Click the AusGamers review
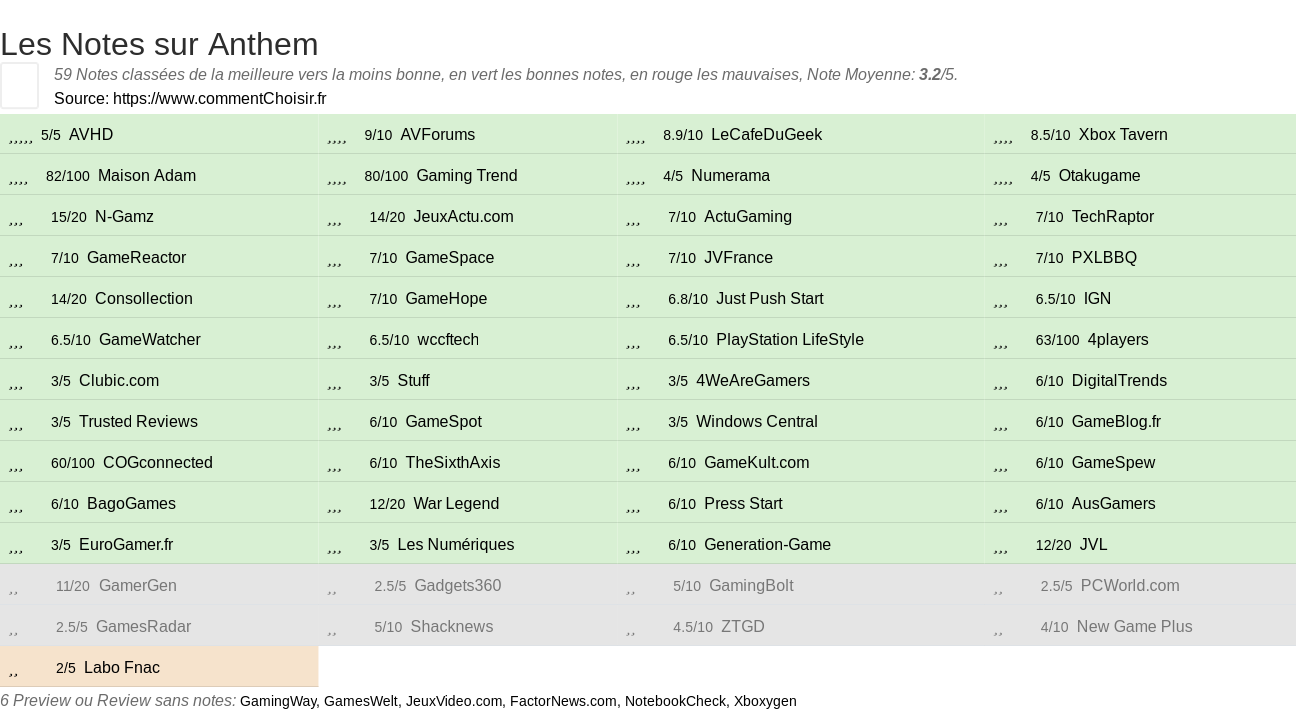The height and width of the screenshot is (712, 1296). (x=1113, y=504)
